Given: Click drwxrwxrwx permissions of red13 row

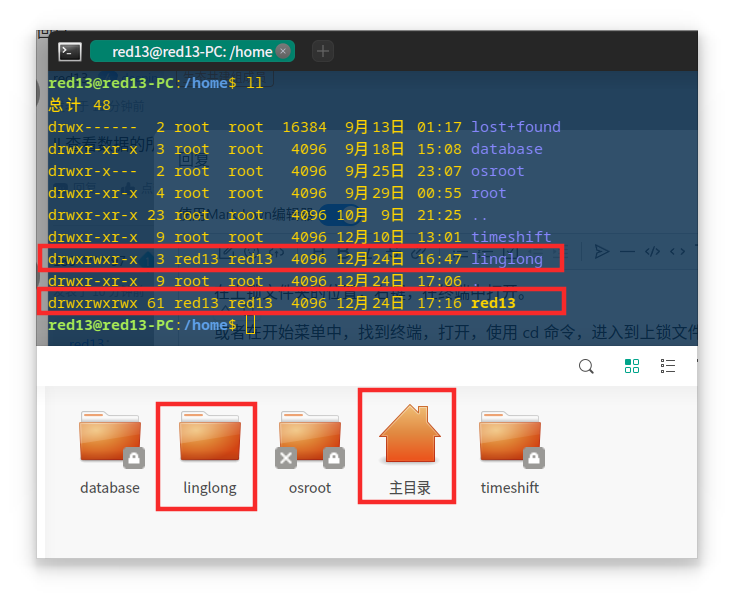Looking at the screenshot, I should pyautogui.click(x=93, y=303).
